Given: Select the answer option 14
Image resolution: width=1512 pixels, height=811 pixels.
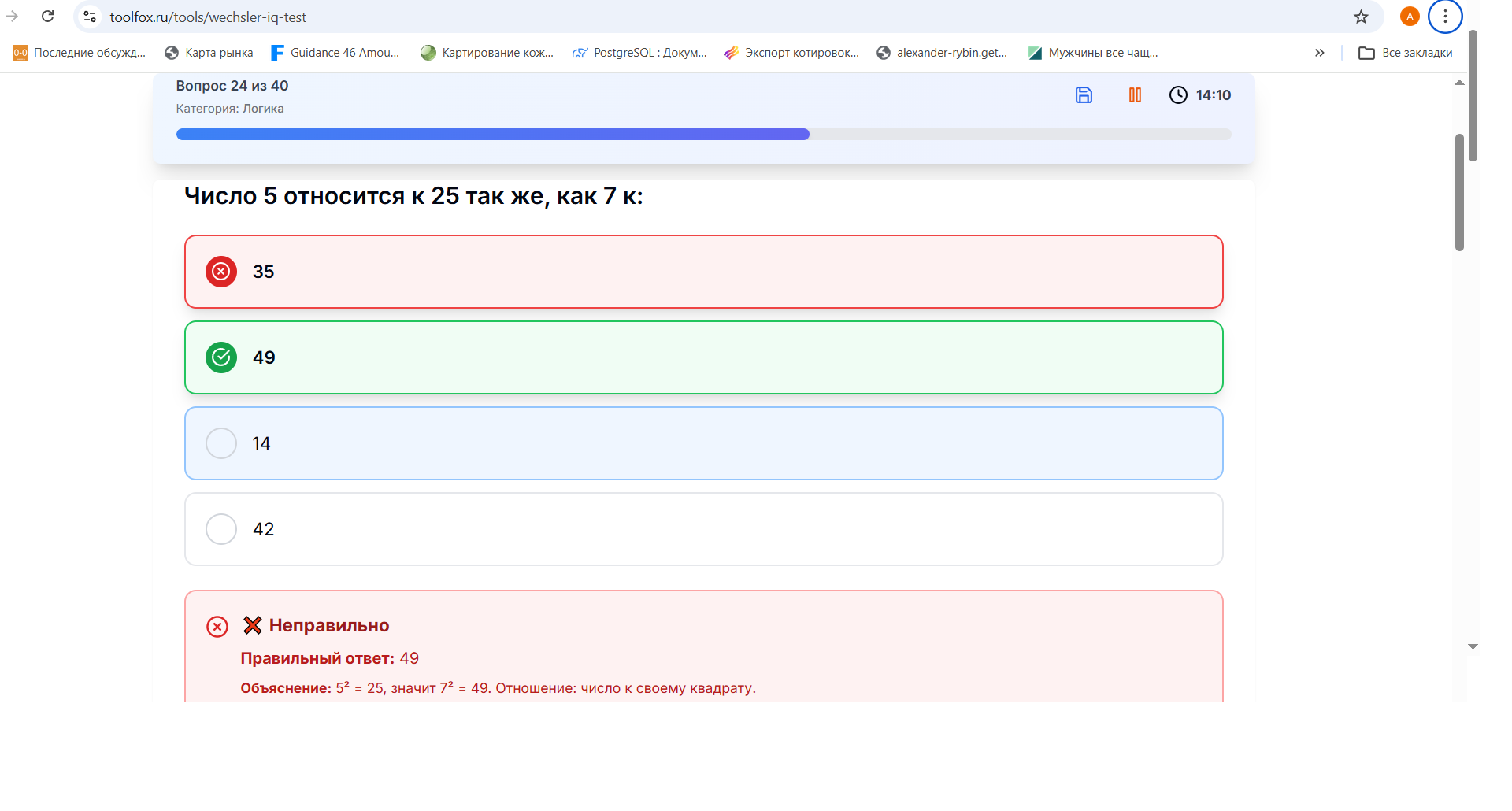Looking at the screenshot, I should coord(703,443).
